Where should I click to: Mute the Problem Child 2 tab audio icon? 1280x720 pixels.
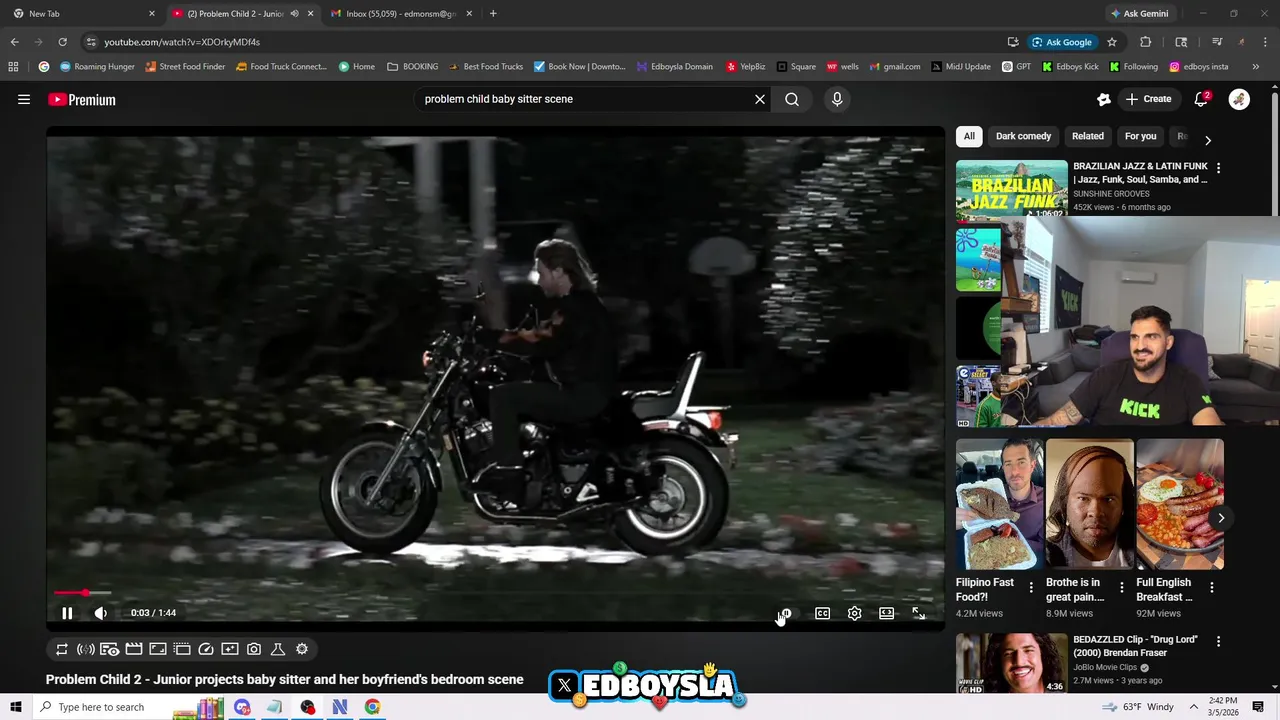coord(294,14)
